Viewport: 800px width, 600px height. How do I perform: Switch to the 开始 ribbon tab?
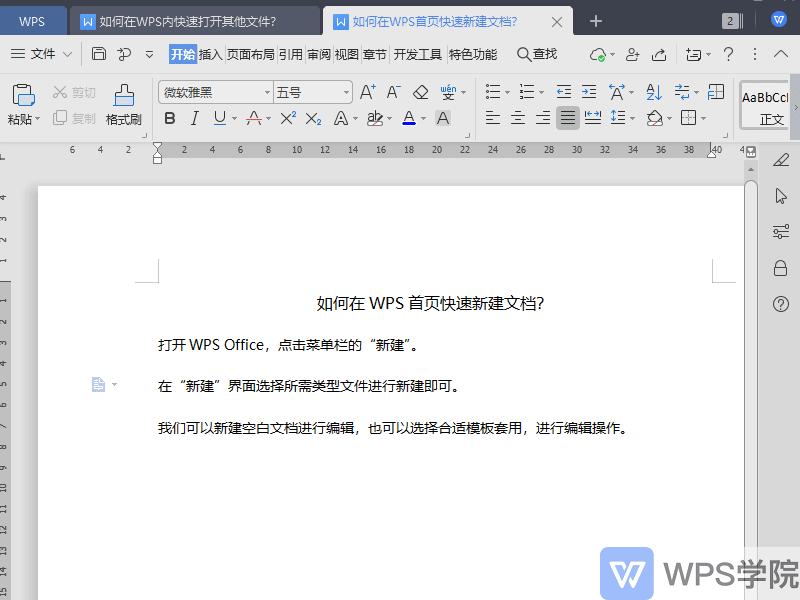[x=183, y=54]
